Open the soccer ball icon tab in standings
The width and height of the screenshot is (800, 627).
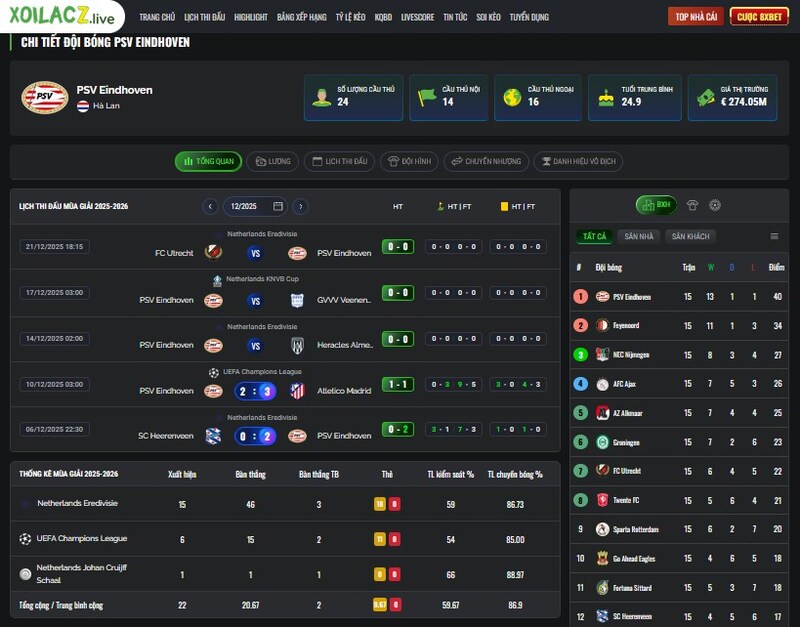(x=715, y=205)
